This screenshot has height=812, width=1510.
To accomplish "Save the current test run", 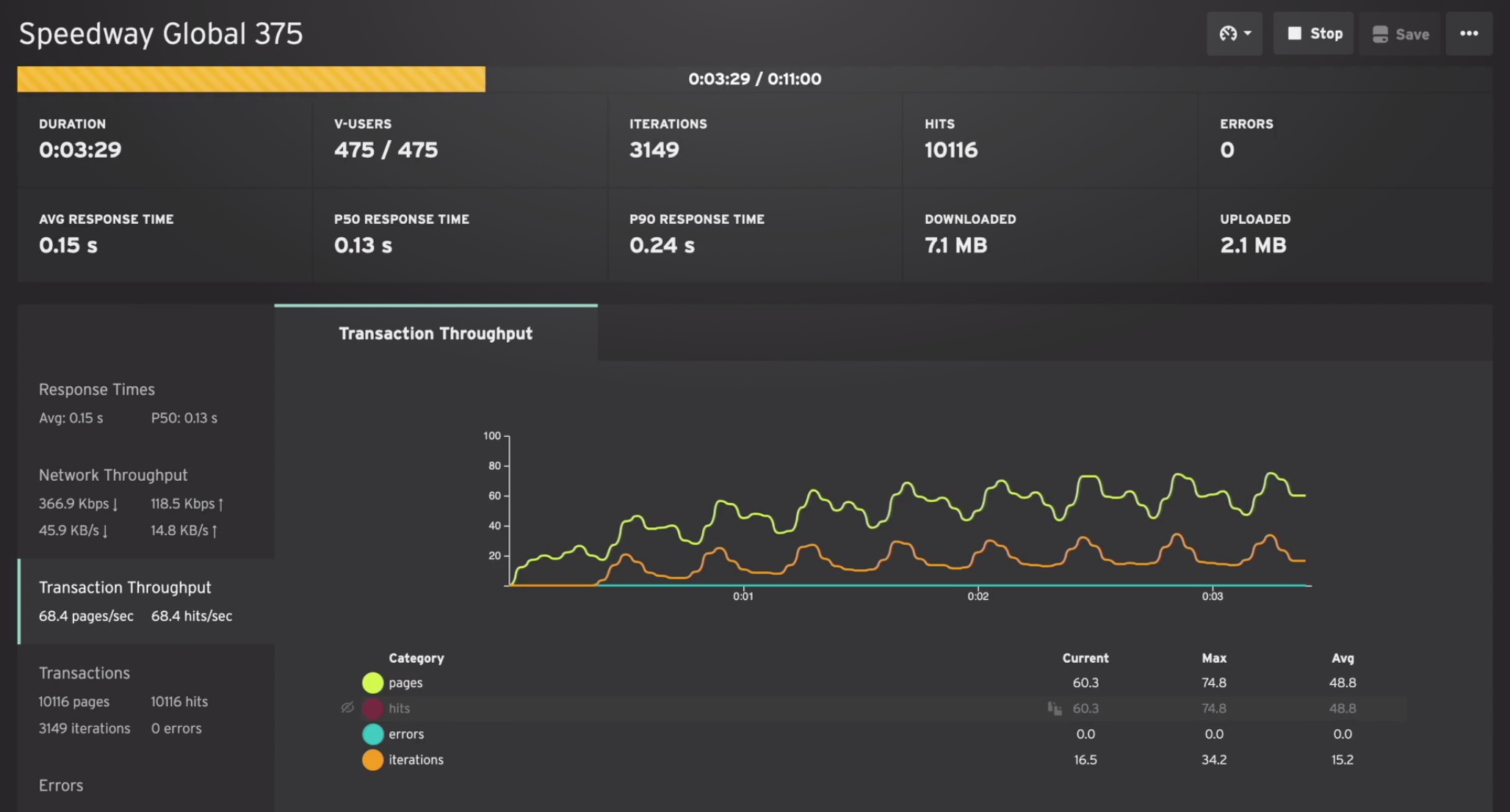I will pyautogui.click(x=1401, y=33).
